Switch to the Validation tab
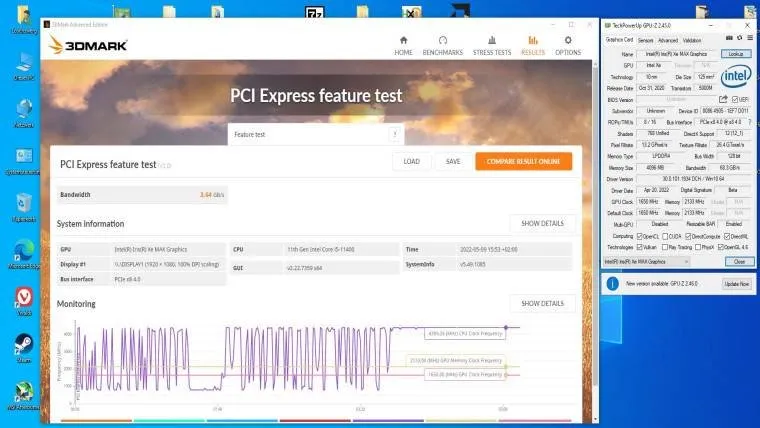The width and height of the screenshot is (760, 428). (x=692, y=40)
